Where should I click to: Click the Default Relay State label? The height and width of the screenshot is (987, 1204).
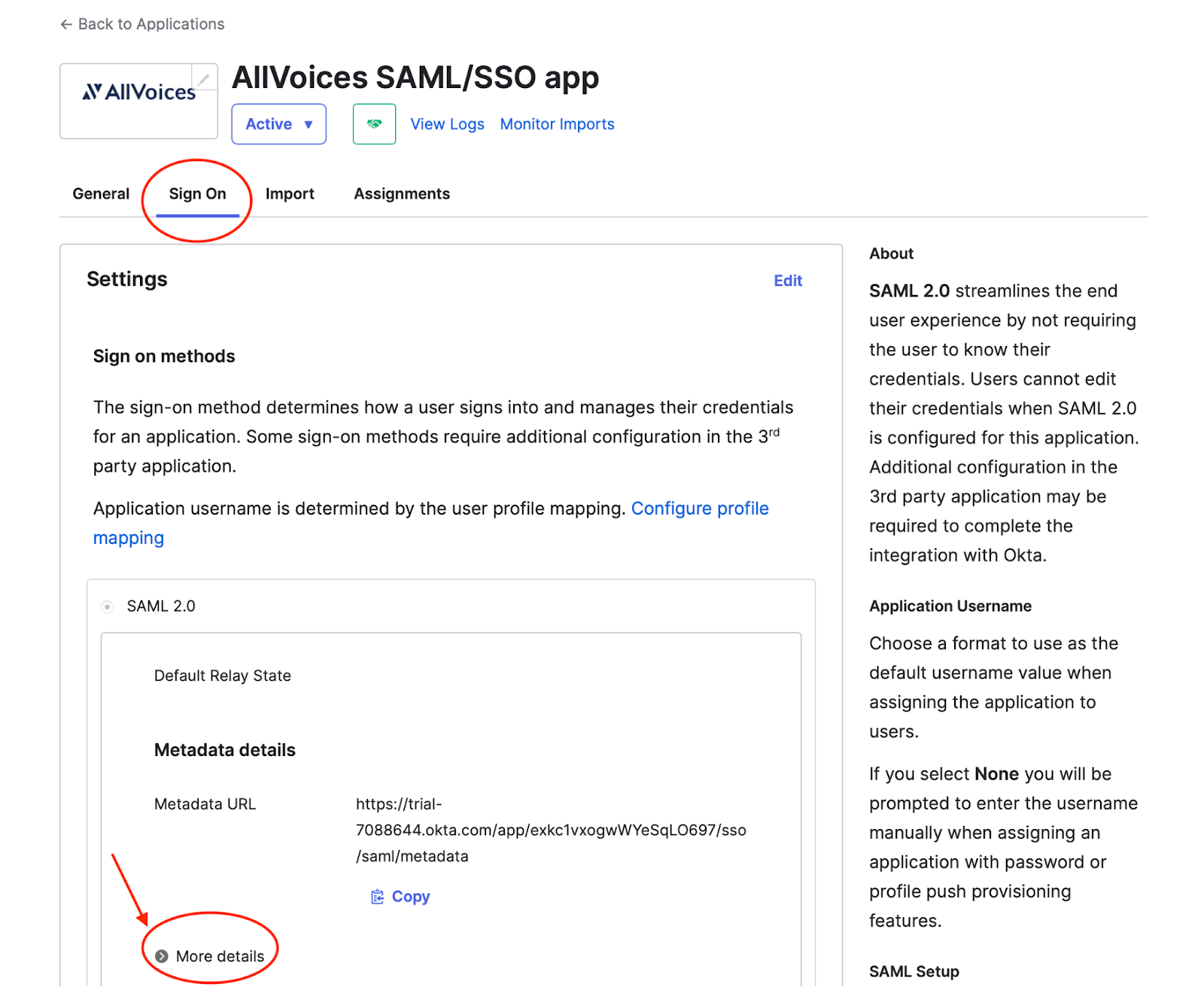tap(223, 676)
